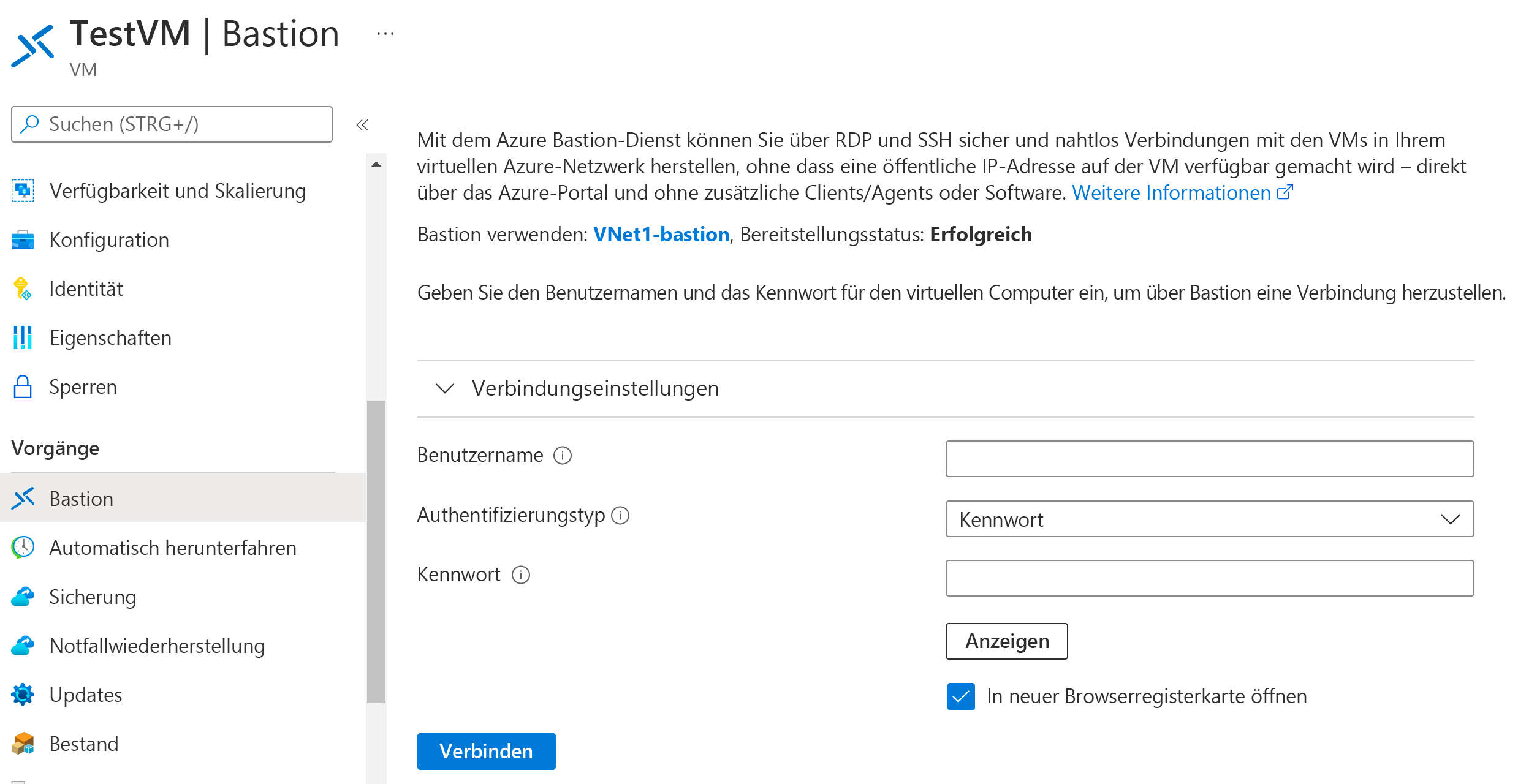Collapse the Verbindungseinstellungen section

coord(444,388)
